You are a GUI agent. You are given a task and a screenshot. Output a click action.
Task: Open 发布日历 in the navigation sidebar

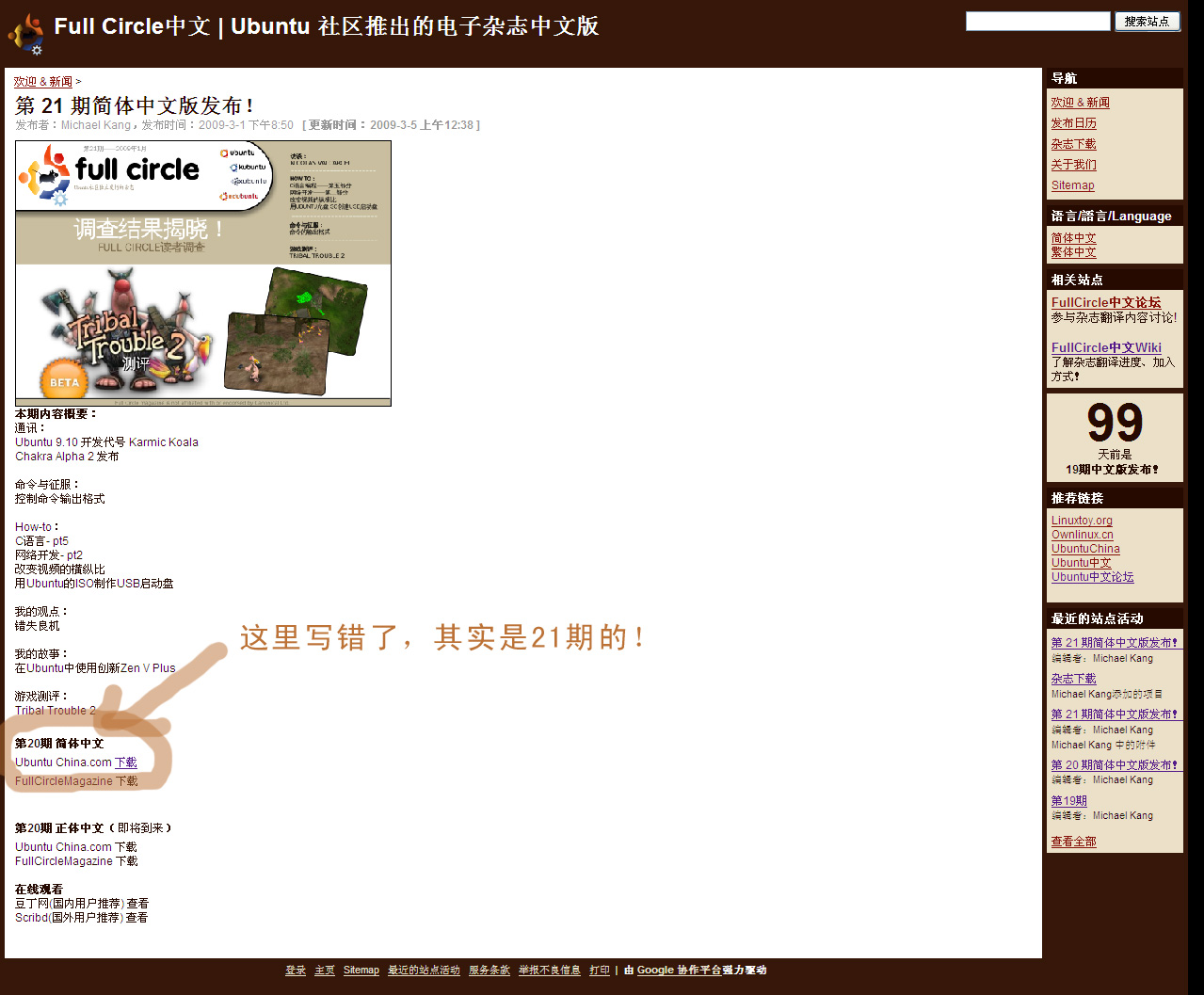point(1074,123)
